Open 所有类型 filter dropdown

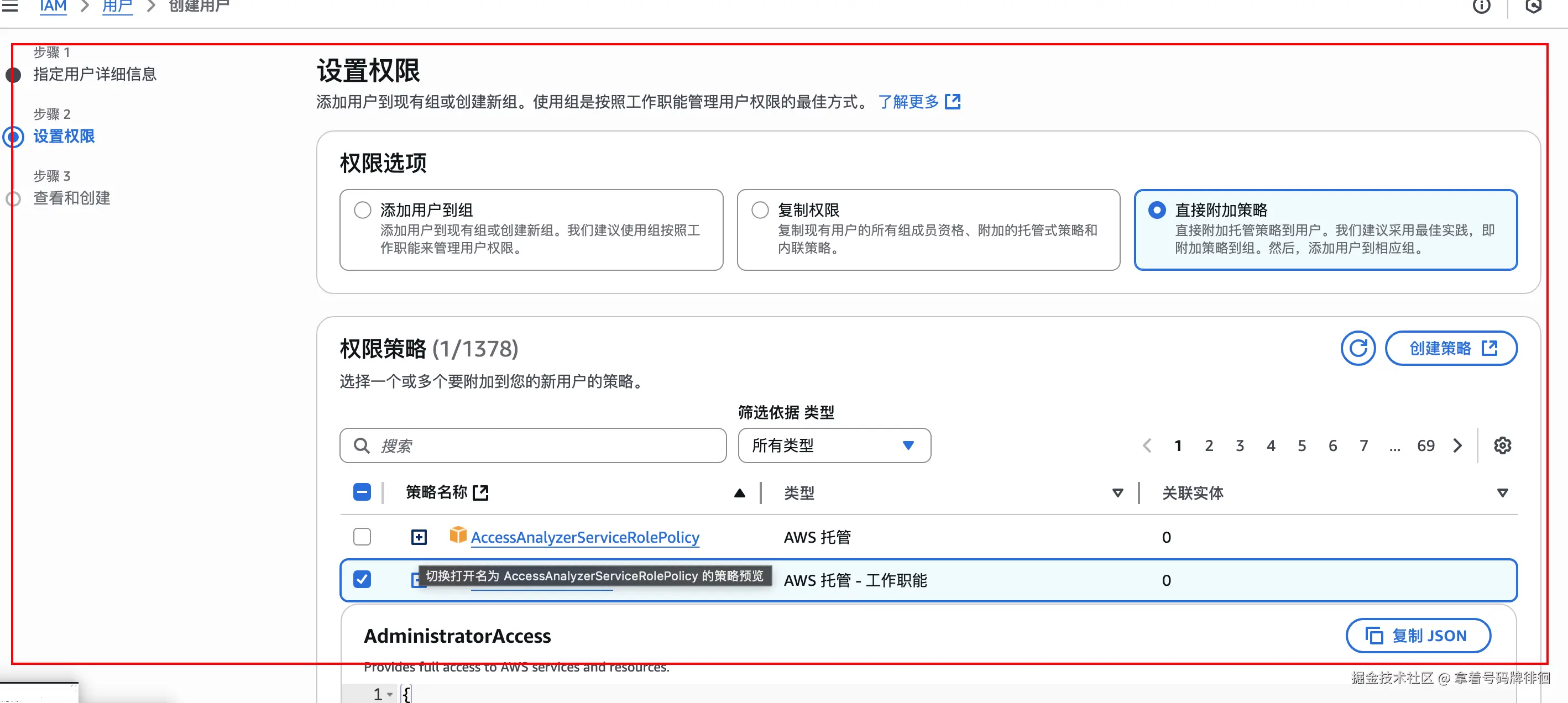pyautogui.click(x=834, y=445)
